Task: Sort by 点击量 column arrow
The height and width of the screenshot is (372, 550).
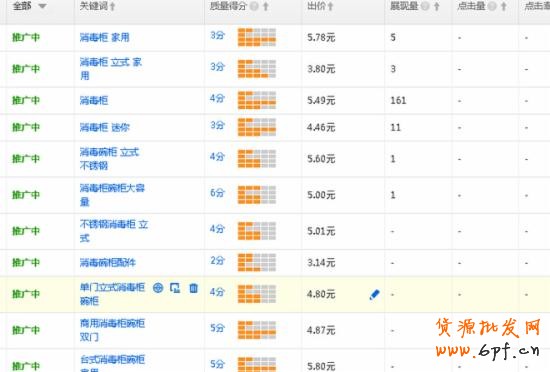Action: (x=504, y=6)
